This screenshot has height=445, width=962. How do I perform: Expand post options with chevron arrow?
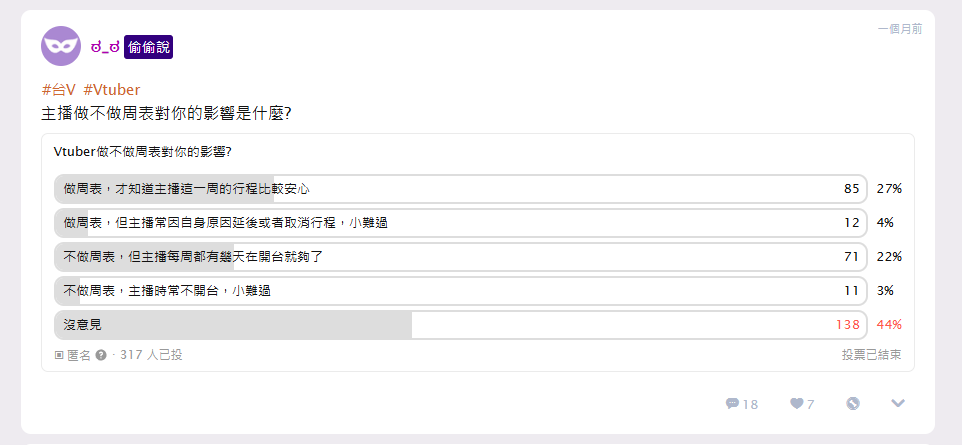[x=898, y=403]
